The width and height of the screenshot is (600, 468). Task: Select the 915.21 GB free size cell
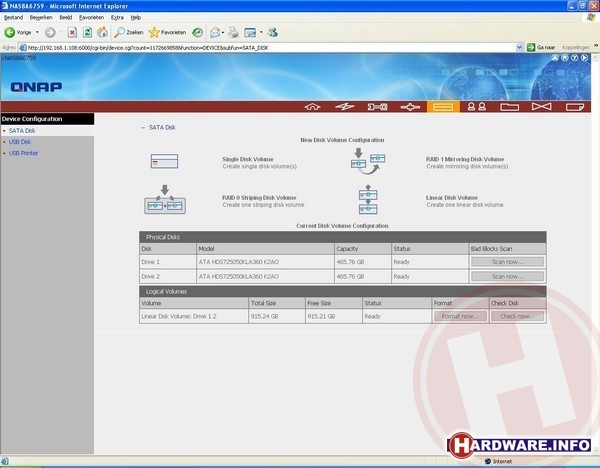[334, 316]
